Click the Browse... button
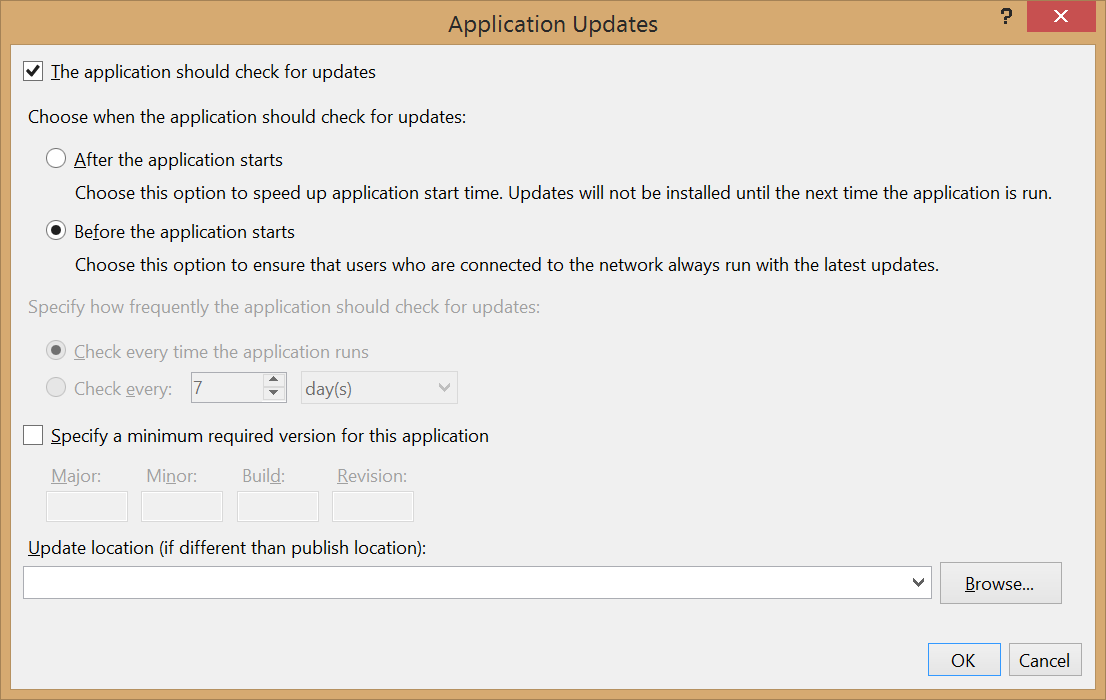Image resolution: width=1106 pixels, height=700 pixels. coord(1000,583)
